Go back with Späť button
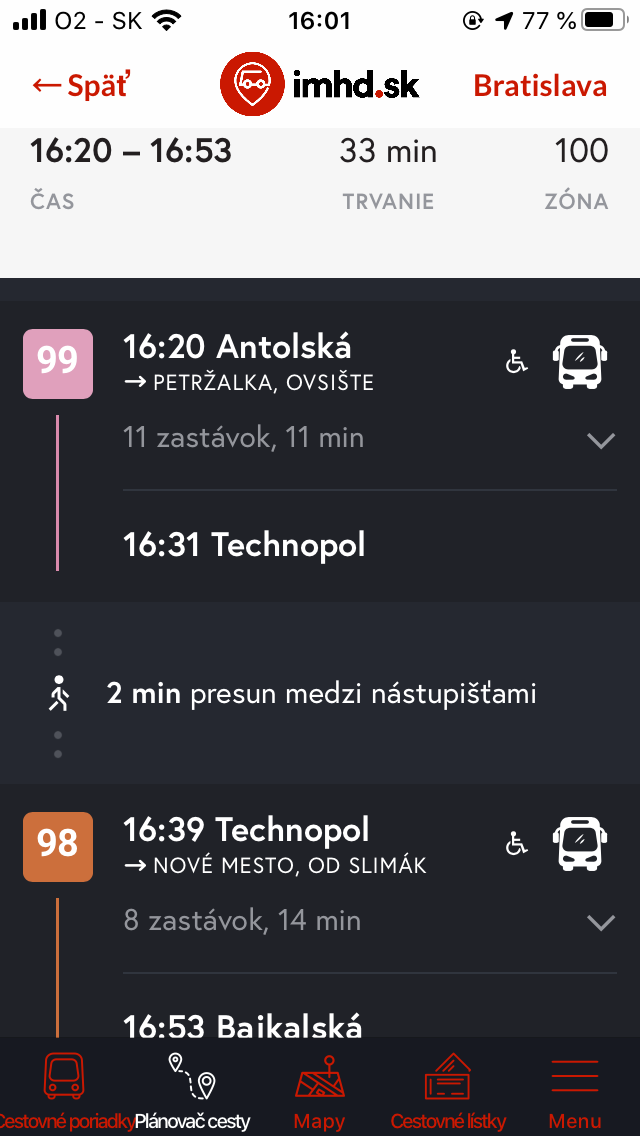Viewport: 640px width, 1136px height. pyautogui.click(x=81, y=86)
